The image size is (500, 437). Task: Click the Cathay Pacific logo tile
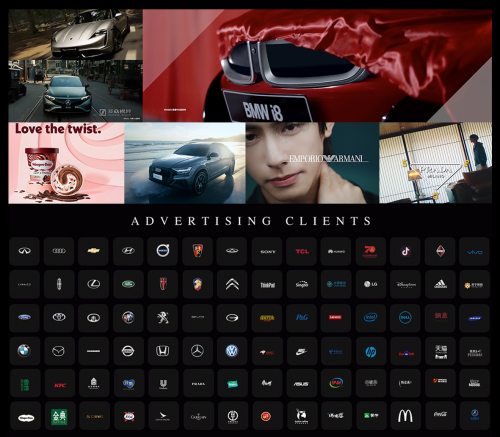click(163, 416)
